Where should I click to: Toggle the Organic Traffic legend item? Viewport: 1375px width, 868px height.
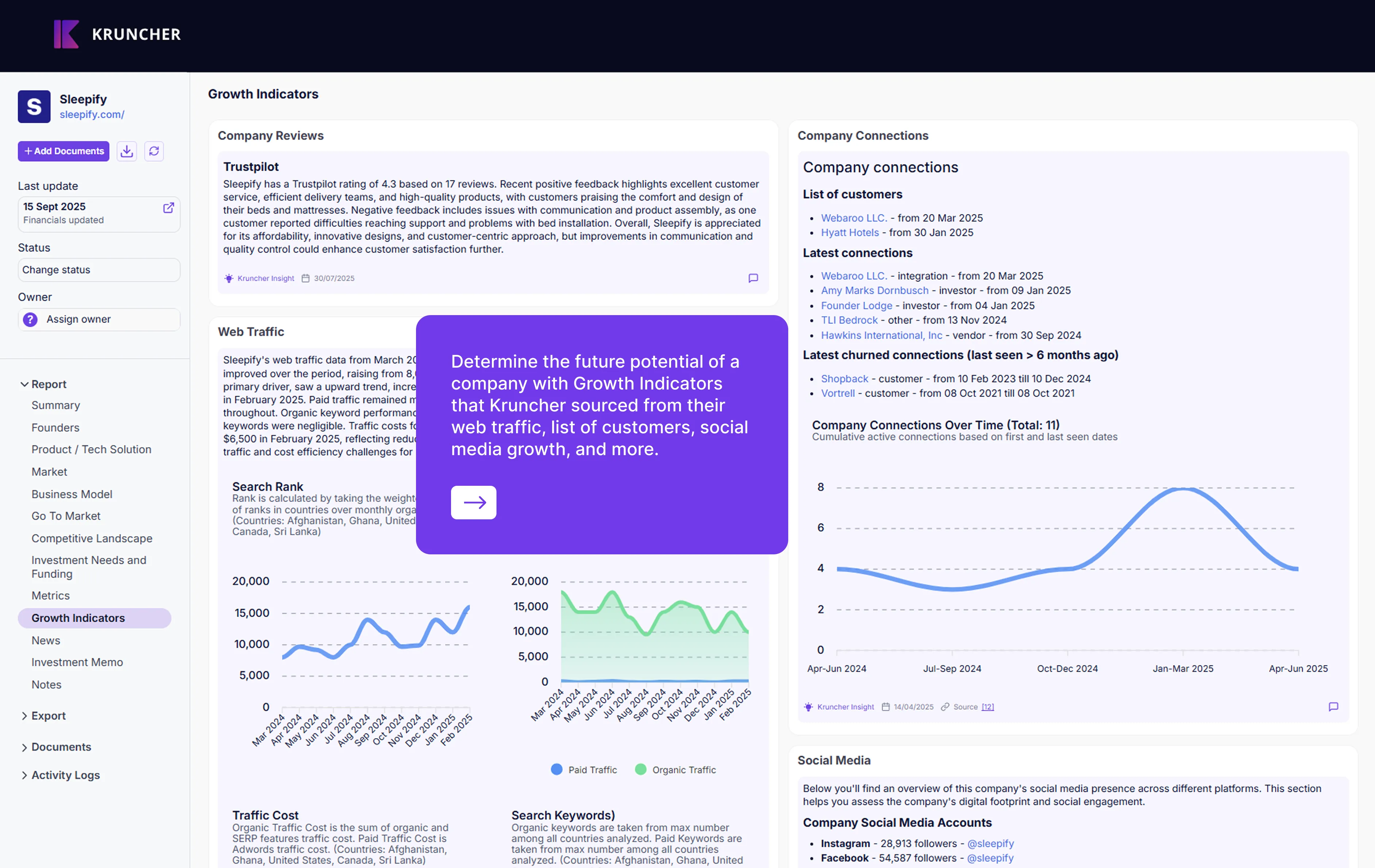tap(675, 770)
